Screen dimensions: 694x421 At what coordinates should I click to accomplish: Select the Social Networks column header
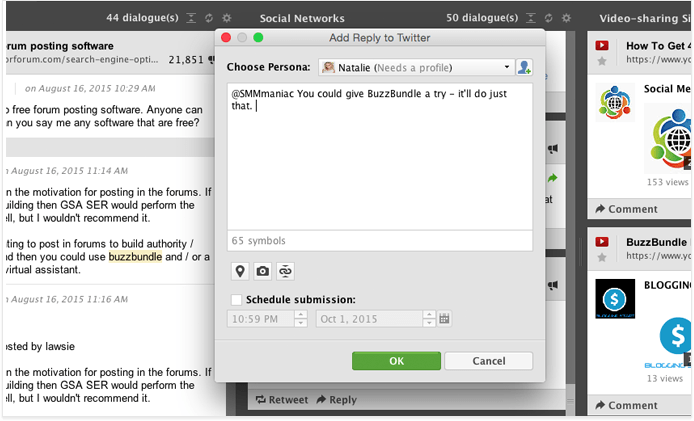pyautogui.click(x=302, y=18)
